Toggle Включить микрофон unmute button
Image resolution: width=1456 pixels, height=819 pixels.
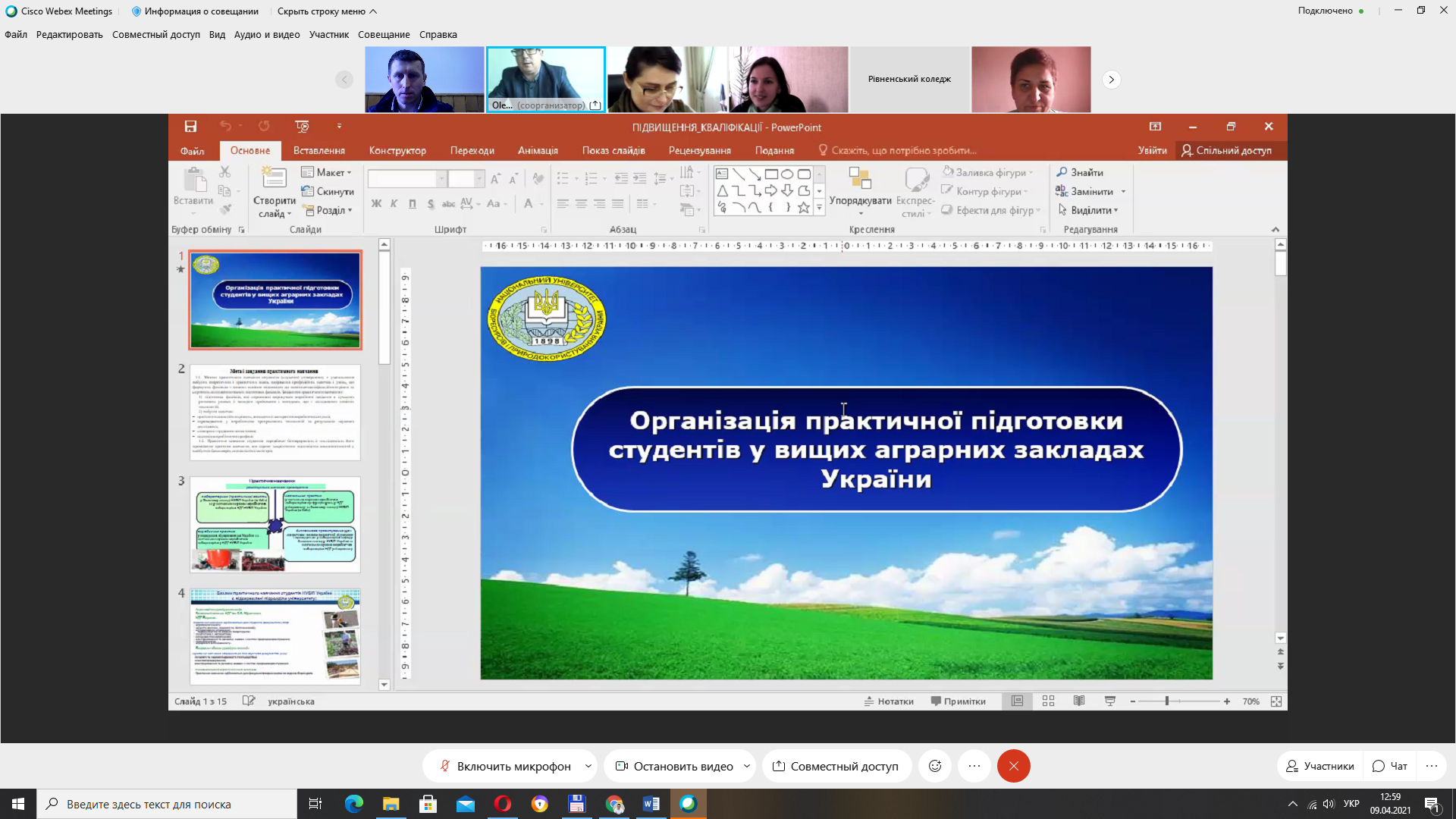coord(505,766)
